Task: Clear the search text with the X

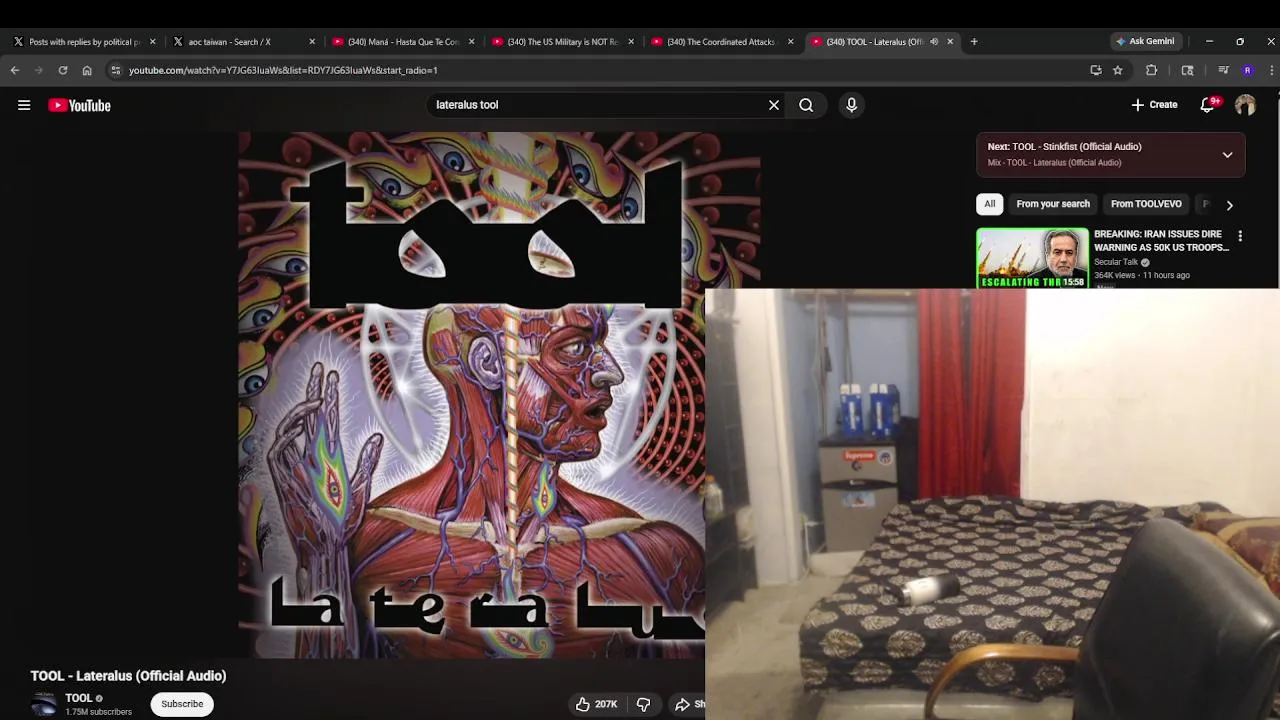Action: pos(774,105)
